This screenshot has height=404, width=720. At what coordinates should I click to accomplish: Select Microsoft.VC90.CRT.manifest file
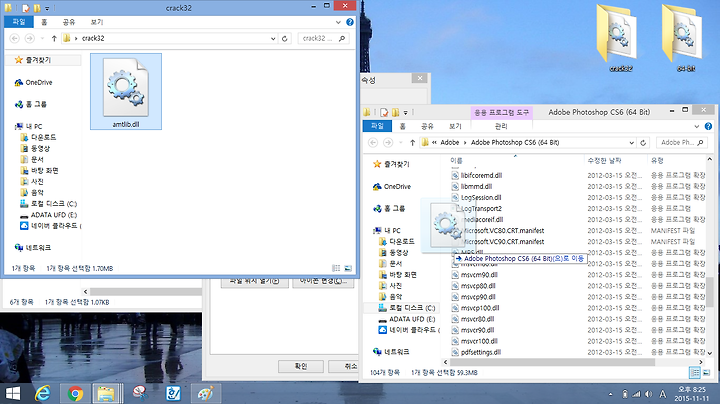502,241
